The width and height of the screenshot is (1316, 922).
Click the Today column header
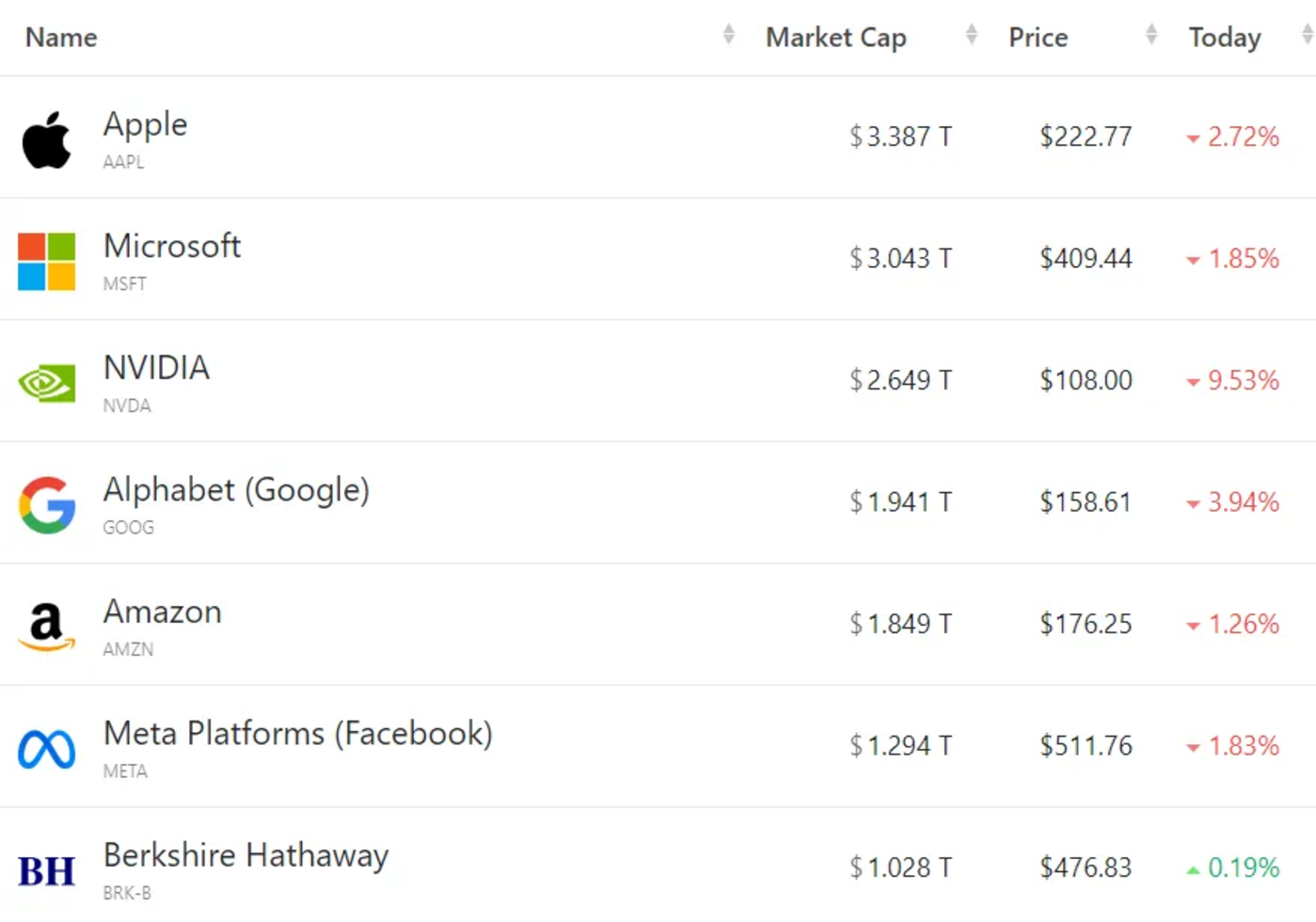coord(1224,38)
